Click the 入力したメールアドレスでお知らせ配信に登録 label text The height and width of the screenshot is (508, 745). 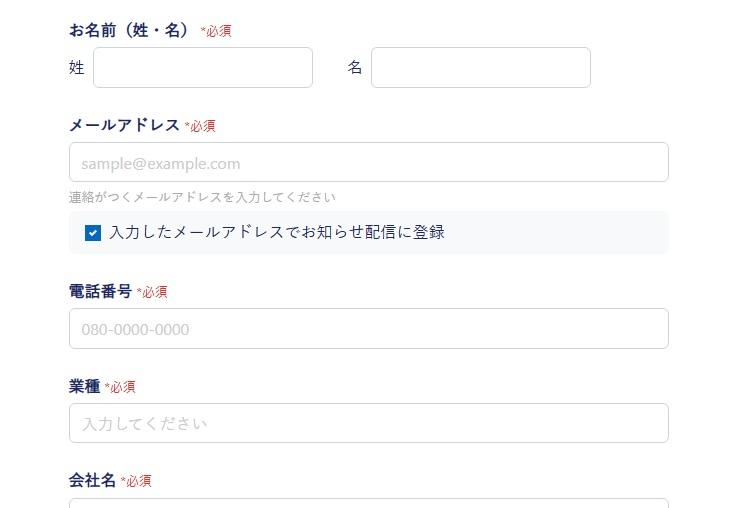pos(277,233)
